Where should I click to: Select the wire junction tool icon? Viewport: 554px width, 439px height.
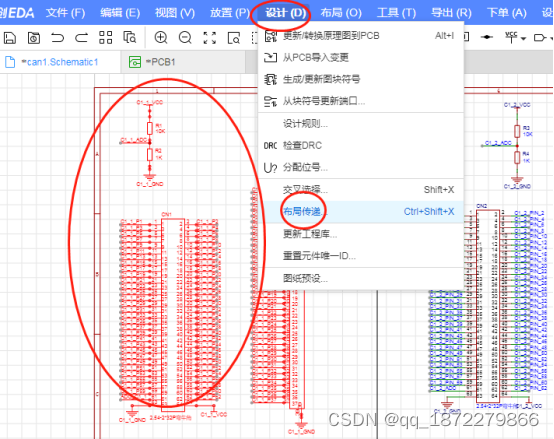pyautogui.click(x=487, y=37)
